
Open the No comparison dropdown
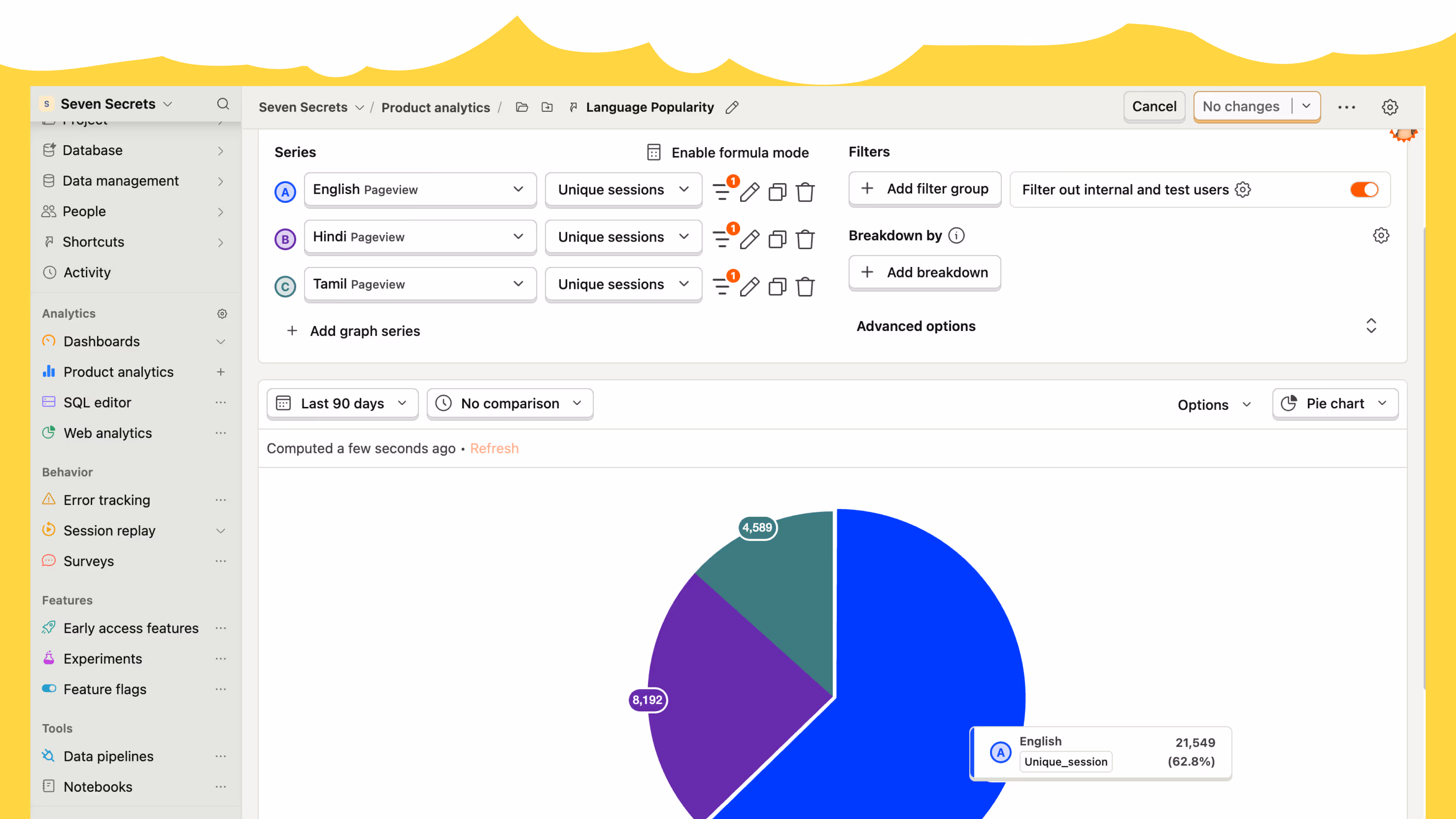pos(510,403)
